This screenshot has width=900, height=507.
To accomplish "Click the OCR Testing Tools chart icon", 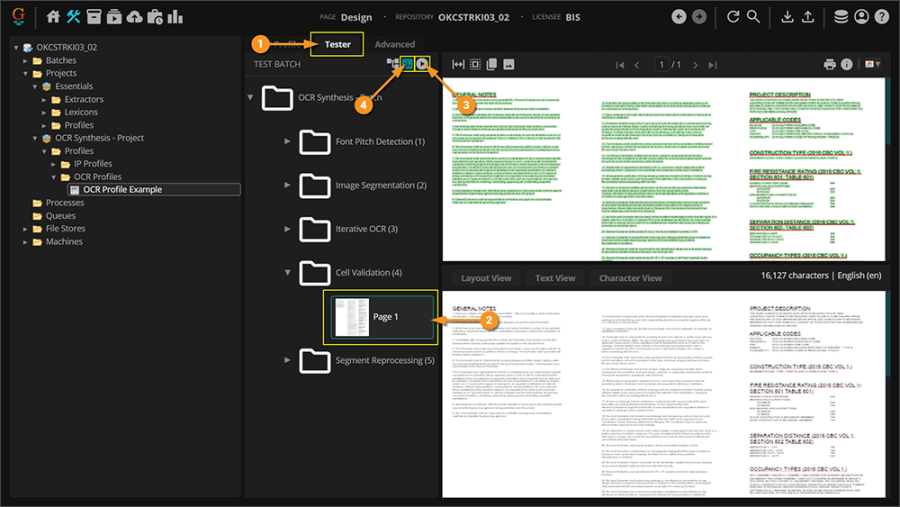I will 407,64.
